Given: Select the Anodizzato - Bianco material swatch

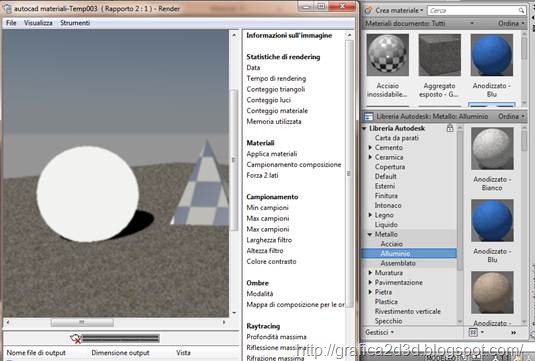Looking at the screenshot, I should click(x=492, y=148).
